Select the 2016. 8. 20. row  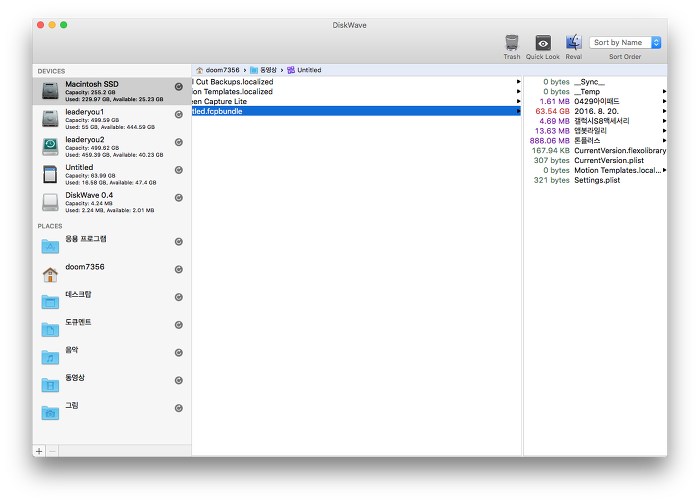(x=596, y=111)
